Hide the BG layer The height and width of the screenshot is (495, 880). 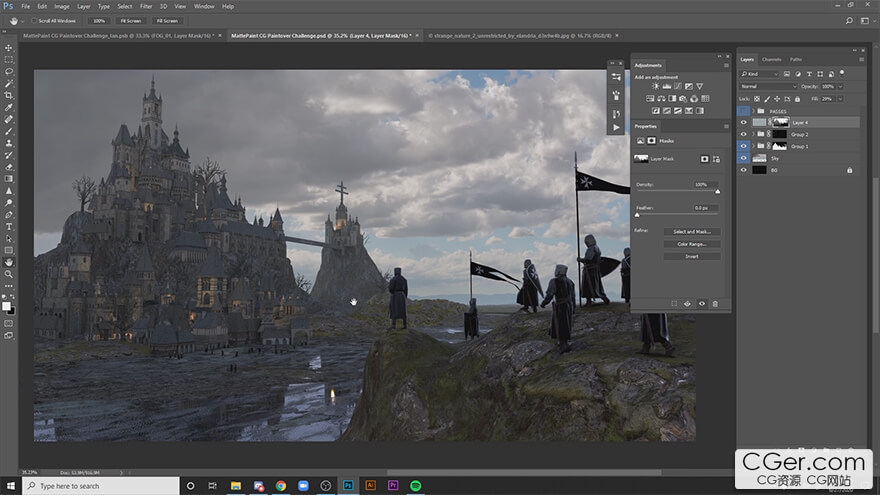(744, 170)
